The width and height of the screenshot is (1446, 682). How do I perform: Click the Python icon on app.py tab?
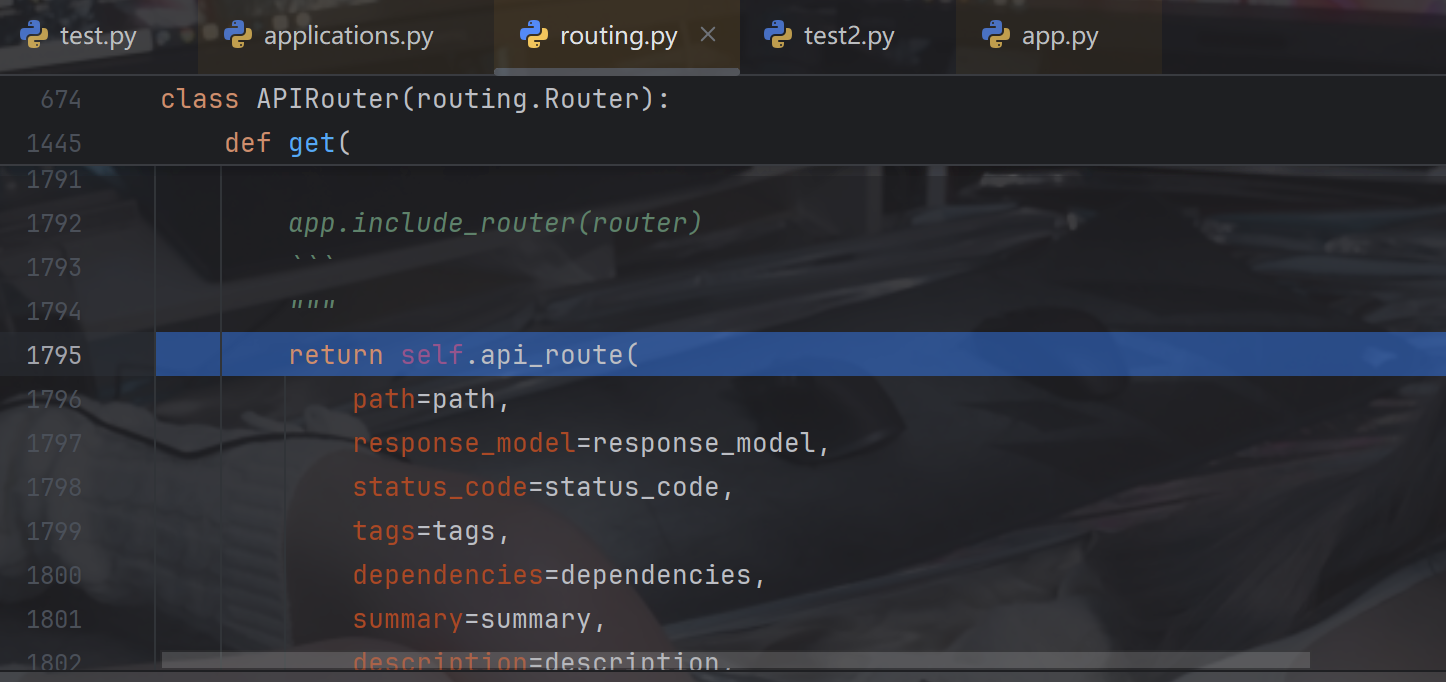(x=996, y=36)
